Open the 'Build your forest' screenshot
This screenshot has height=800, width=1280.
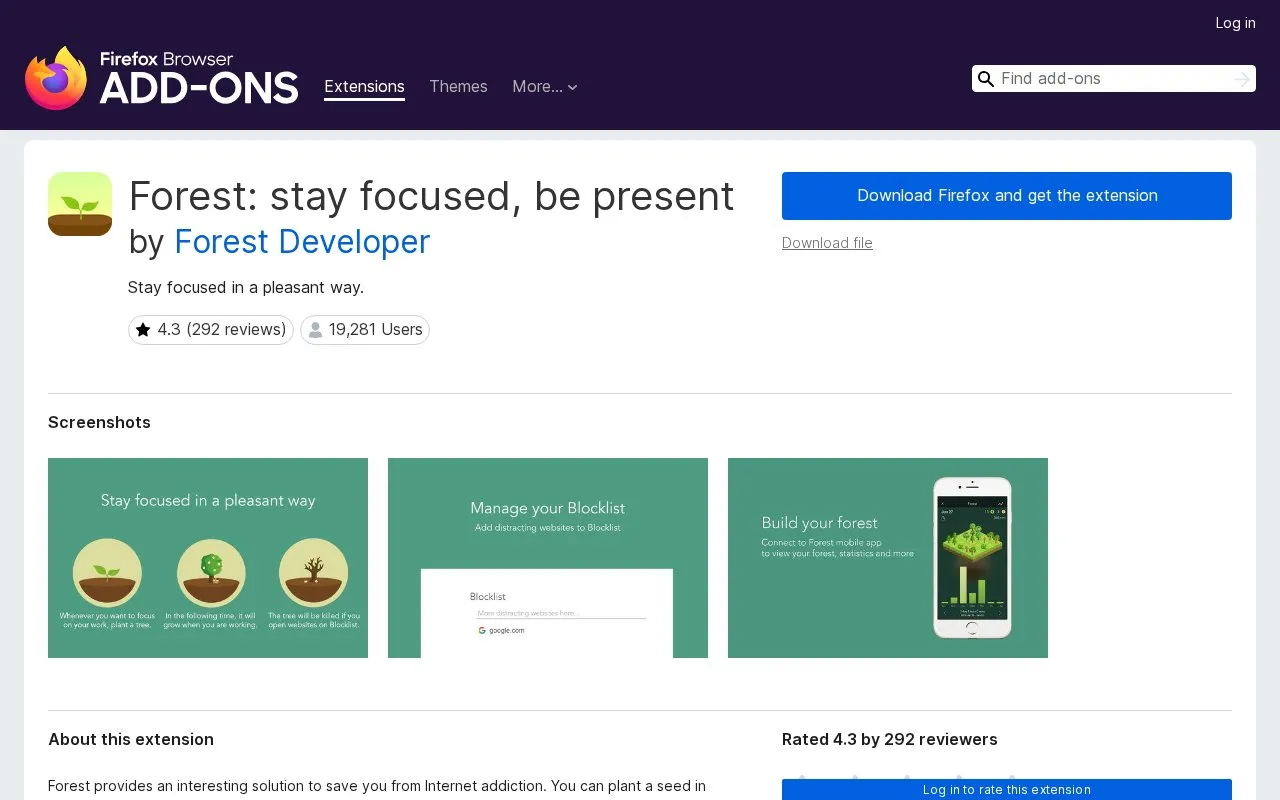[x=888, y=558]
